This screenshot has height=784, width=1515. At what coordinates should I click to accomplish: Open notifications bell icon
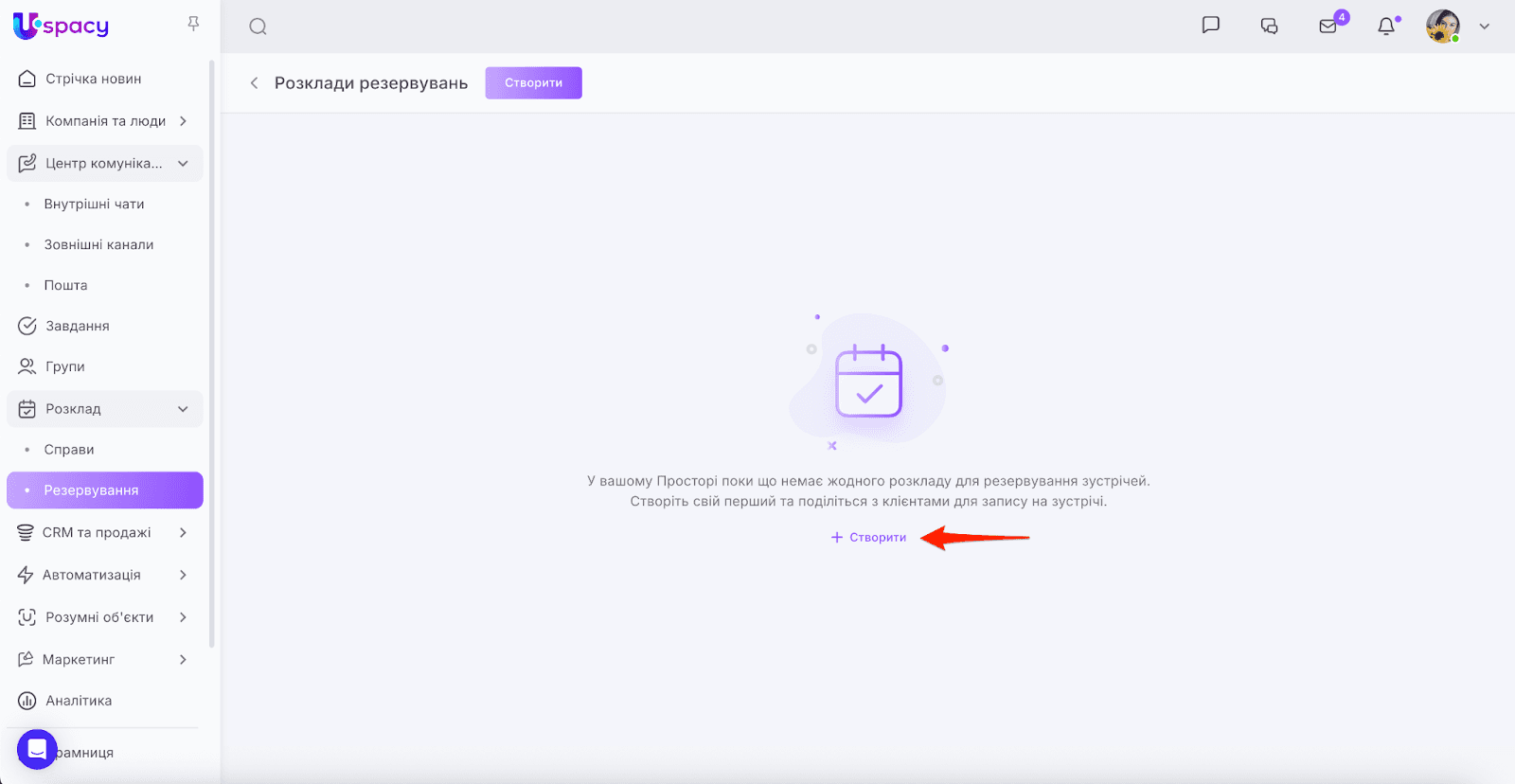(x=1386, y=26)
